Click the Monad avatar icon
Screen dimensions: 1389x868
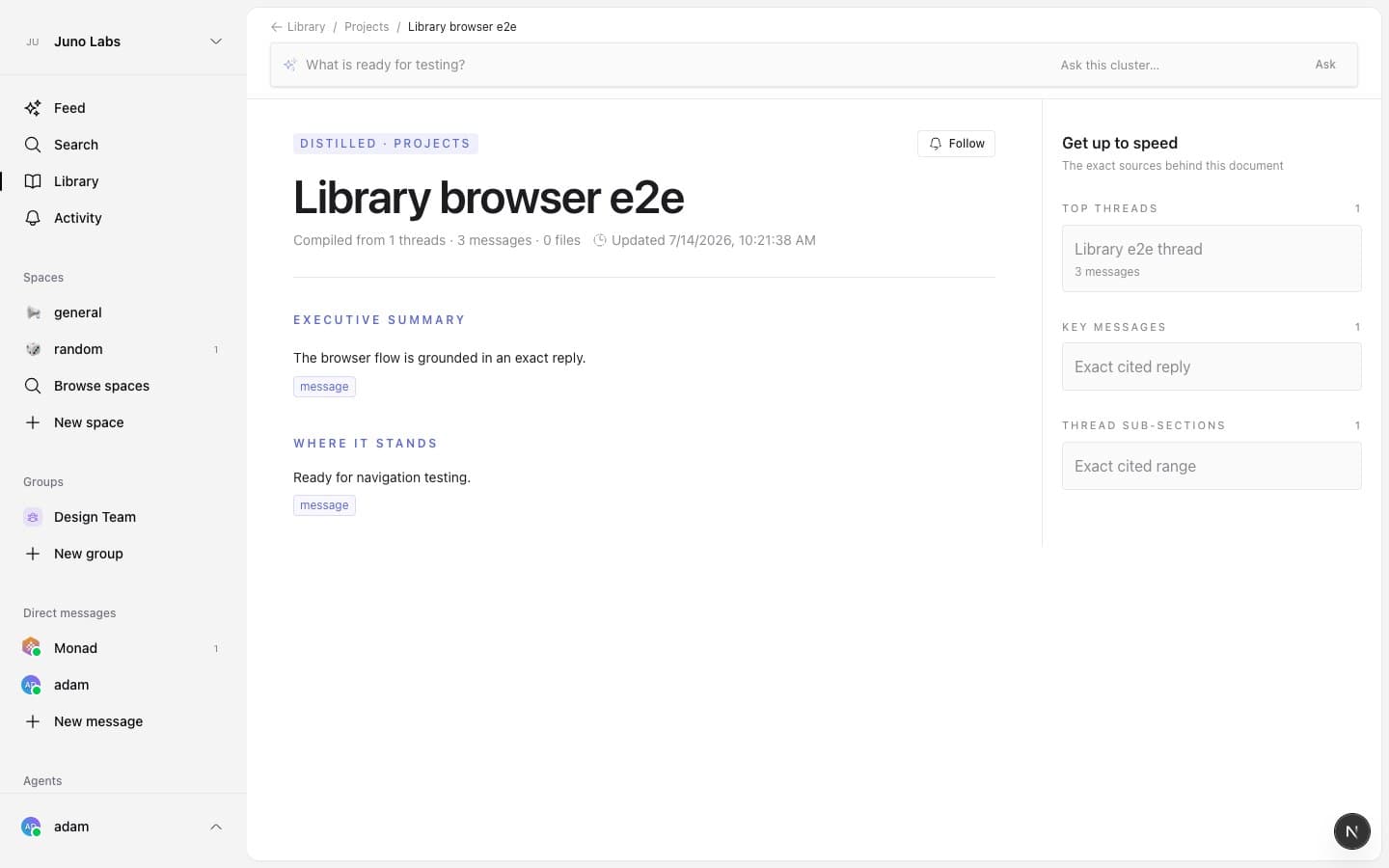[x=32, y=647]
